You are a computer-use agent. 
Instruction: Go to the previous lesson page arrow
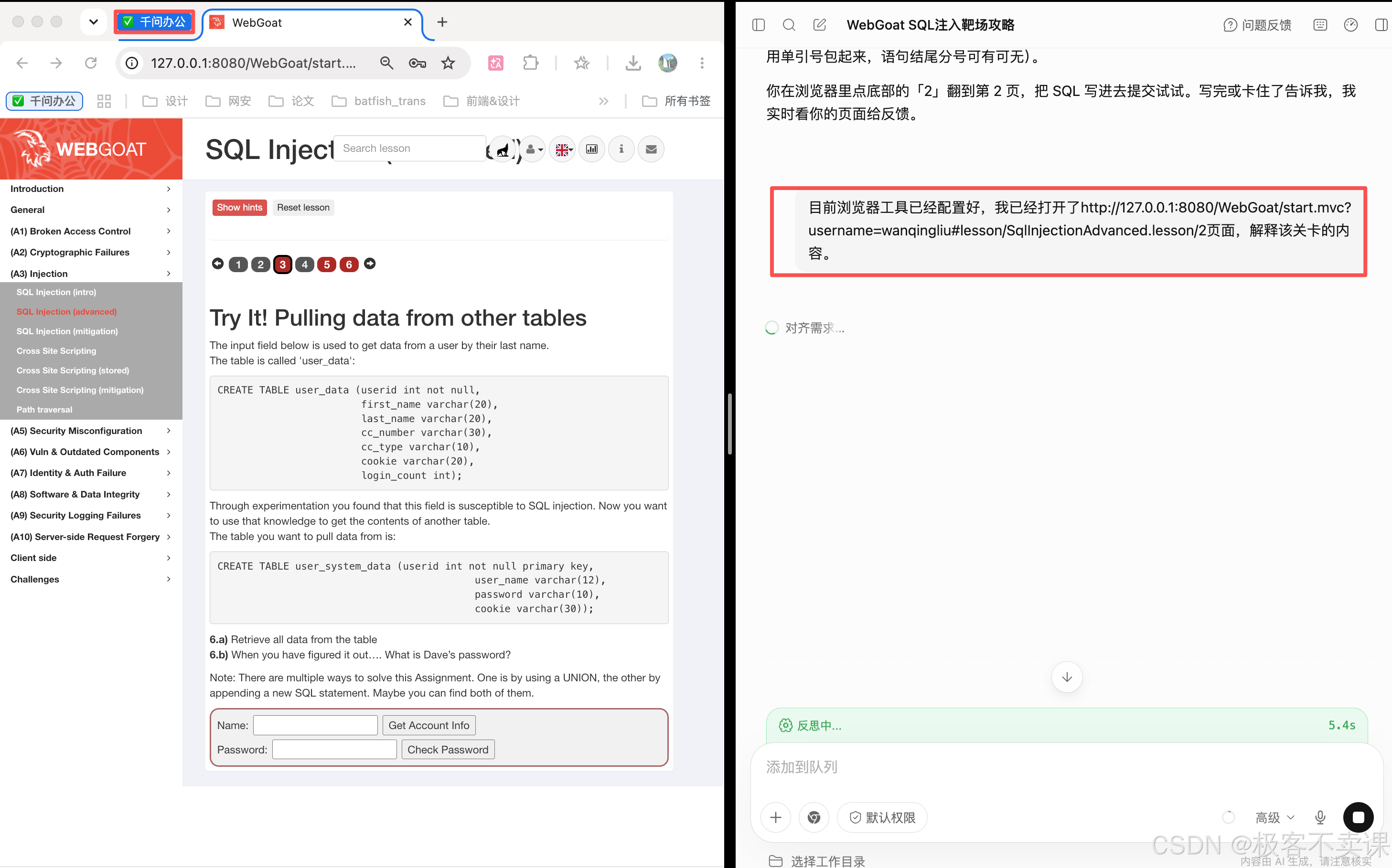click(218, 264)
